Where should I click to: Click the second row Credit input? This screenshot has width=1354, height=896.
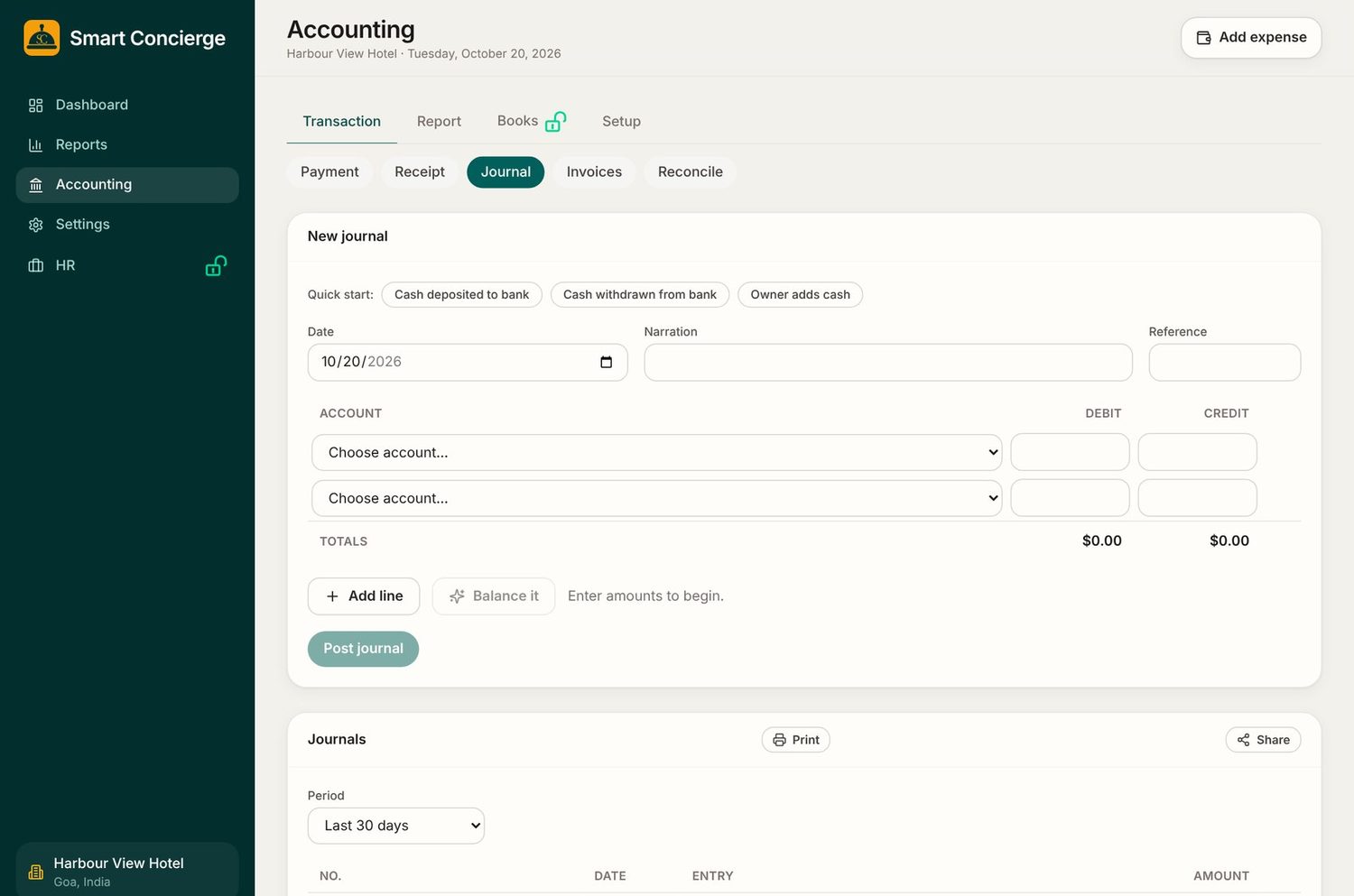coord(1197,498)
